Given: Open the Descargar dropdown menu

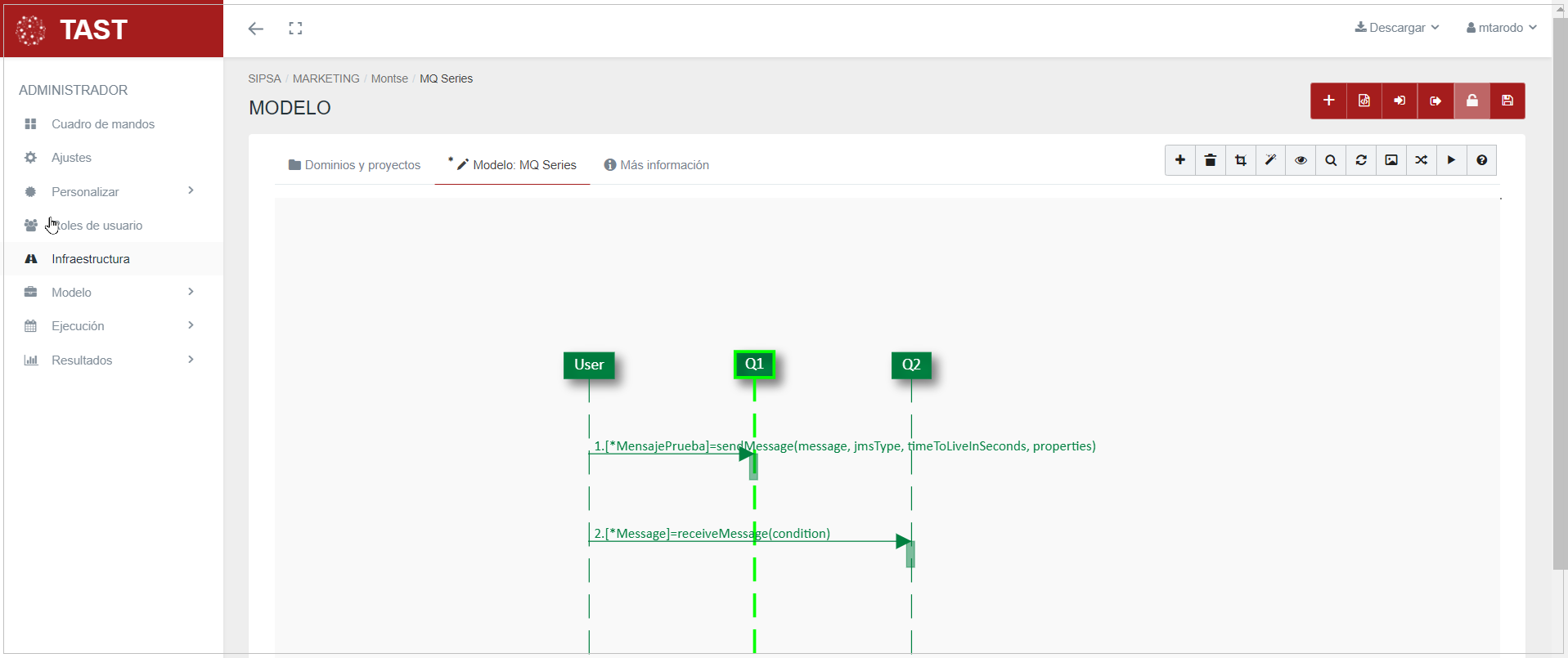Looking at the screenshot, I should click(1397, 28).
